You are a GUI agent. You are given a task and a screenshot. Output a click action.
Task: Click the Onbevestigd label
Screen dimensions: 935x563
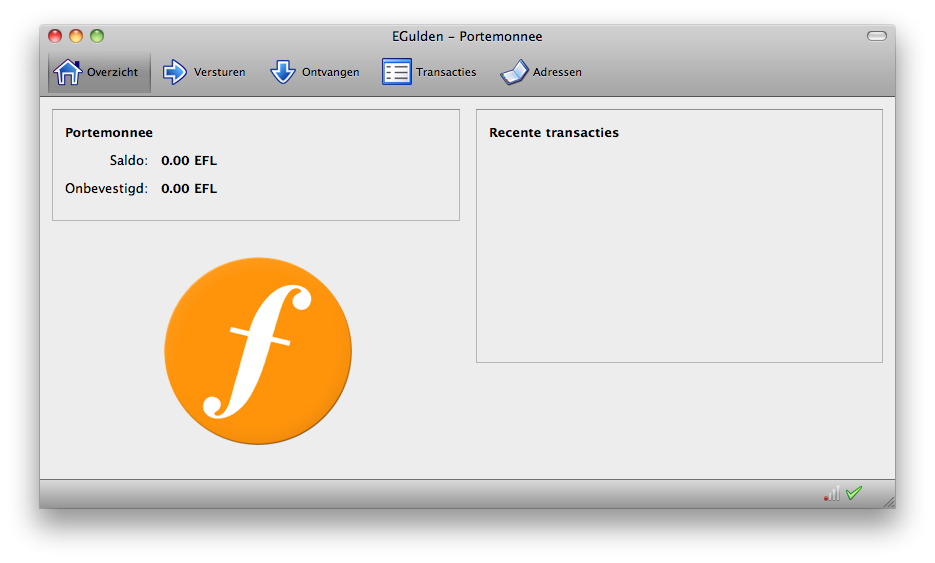click(x=106, y=188)
